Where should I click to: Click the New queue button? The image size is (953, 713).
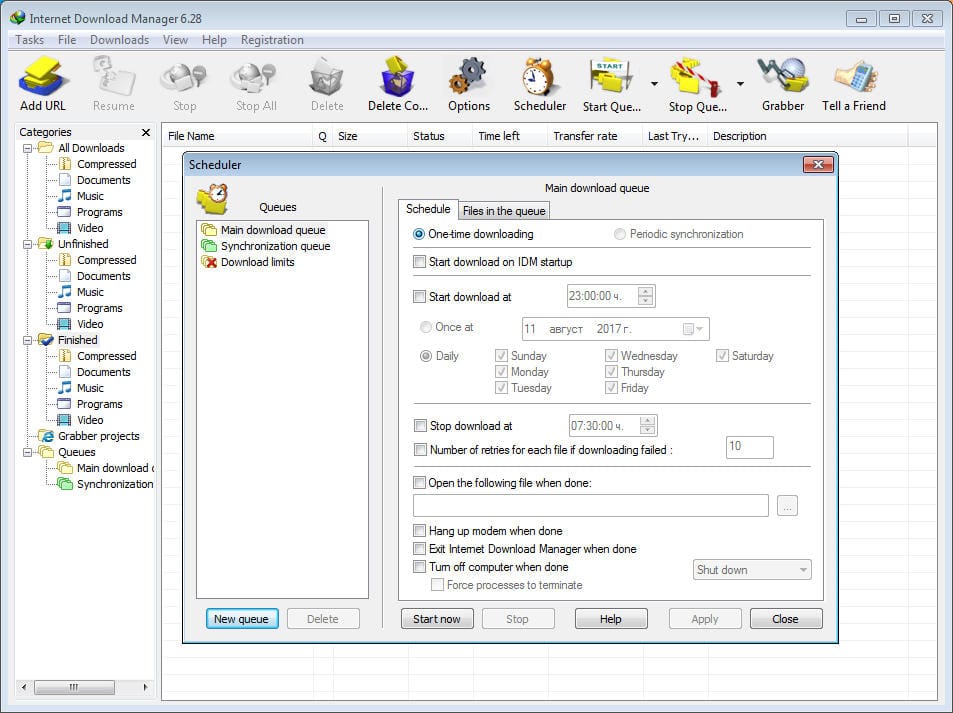point(241,618)
